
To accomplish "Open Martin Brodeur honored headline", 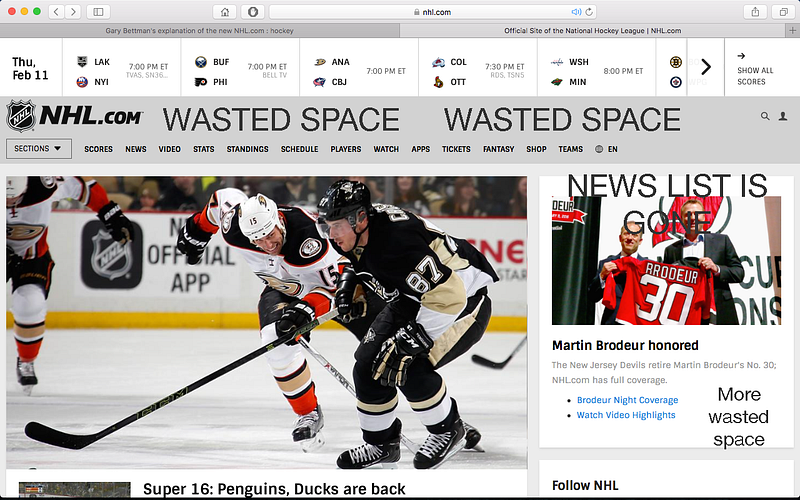I will (x=625, y=345).
